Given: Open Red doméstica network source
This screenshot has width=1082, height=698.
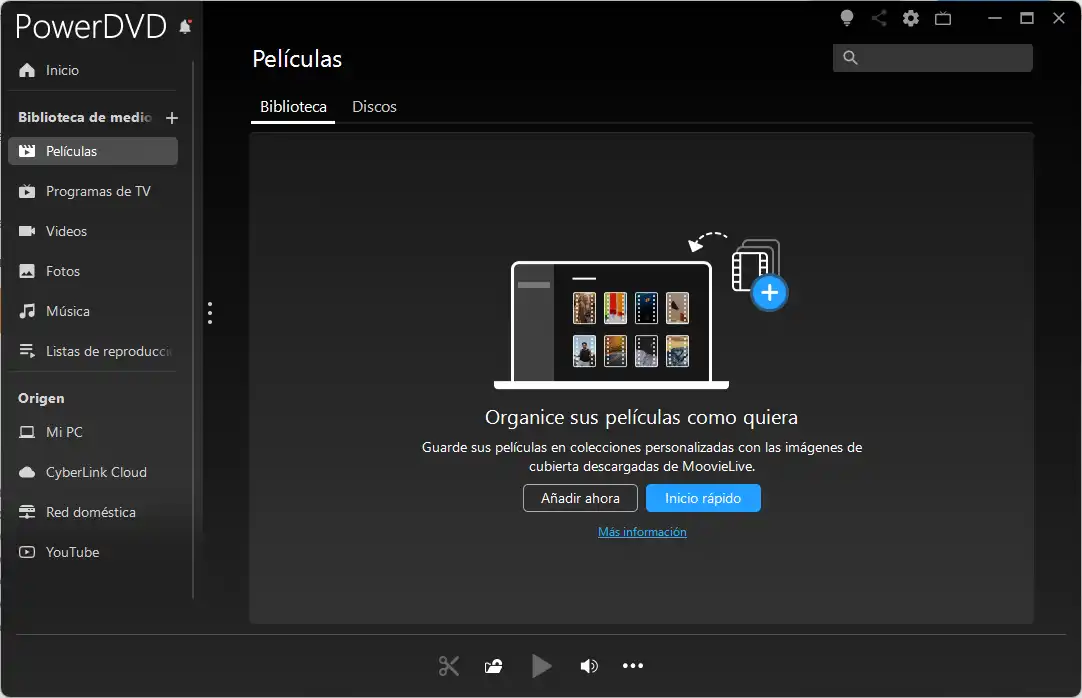Looking at the screenshot, I should coord(93,512).
